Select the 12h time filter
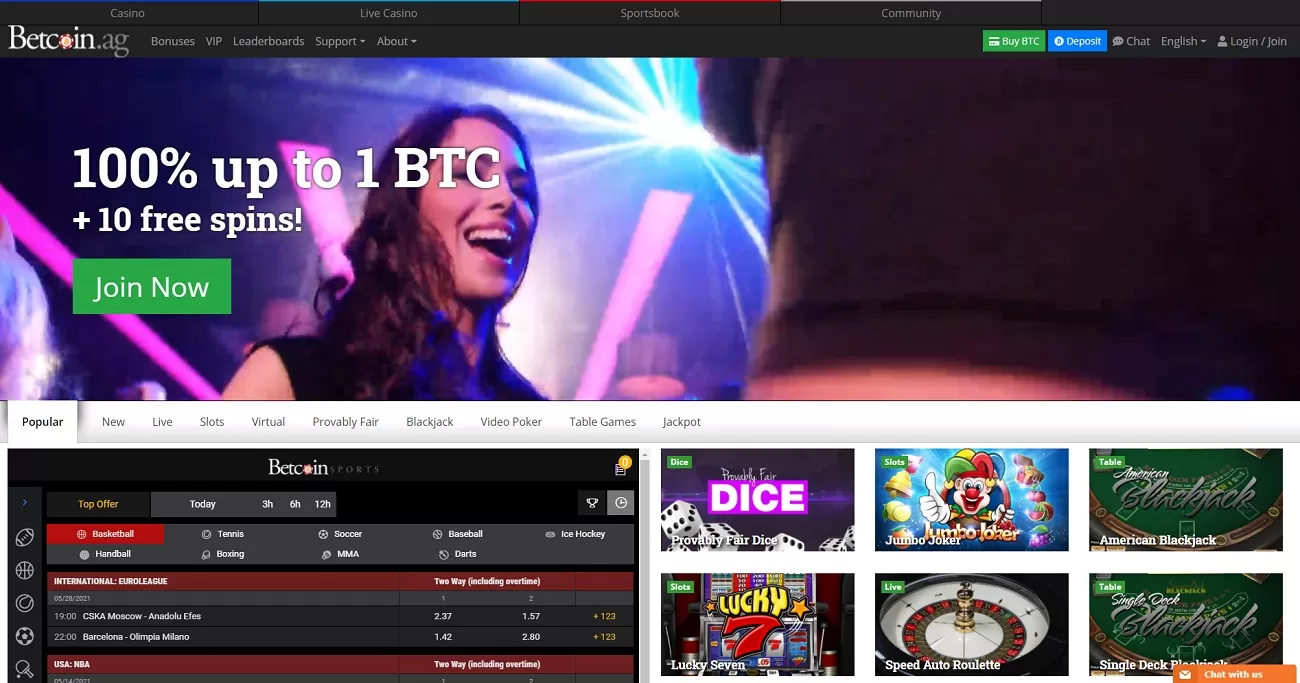Screen dimensions: 1300x683 (x=322, y=504)
